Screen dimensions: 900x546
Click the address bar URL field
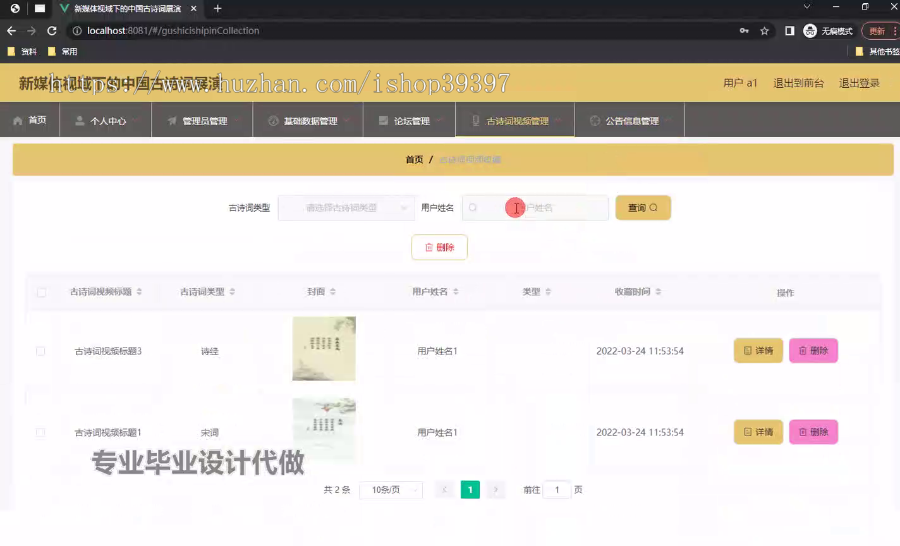(x=402, y=31)
